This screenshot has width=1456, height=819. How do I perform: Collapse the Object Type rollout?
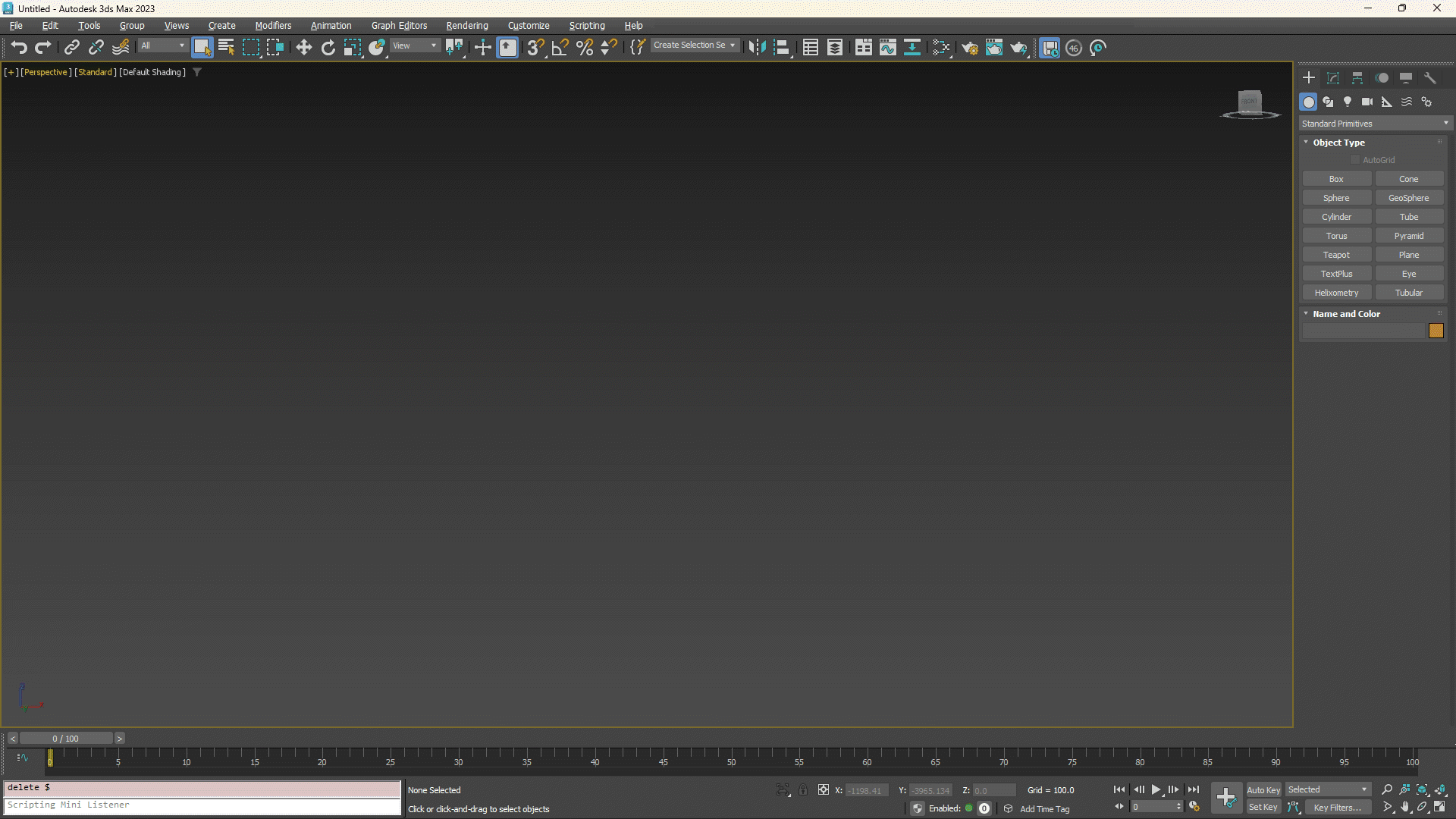click(1306, 143)
